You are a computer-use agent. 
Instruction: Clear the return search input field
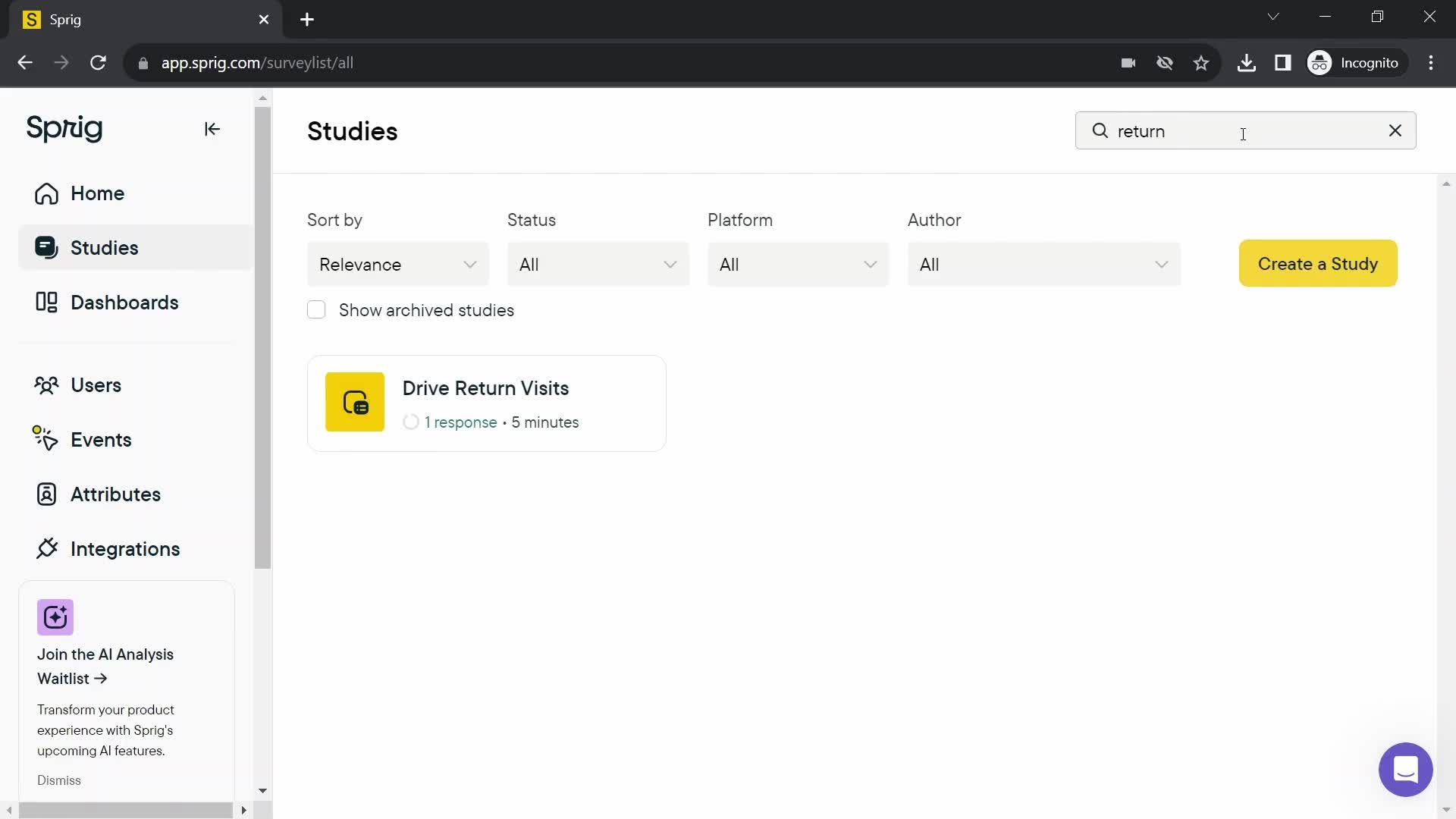[1396, 131]
